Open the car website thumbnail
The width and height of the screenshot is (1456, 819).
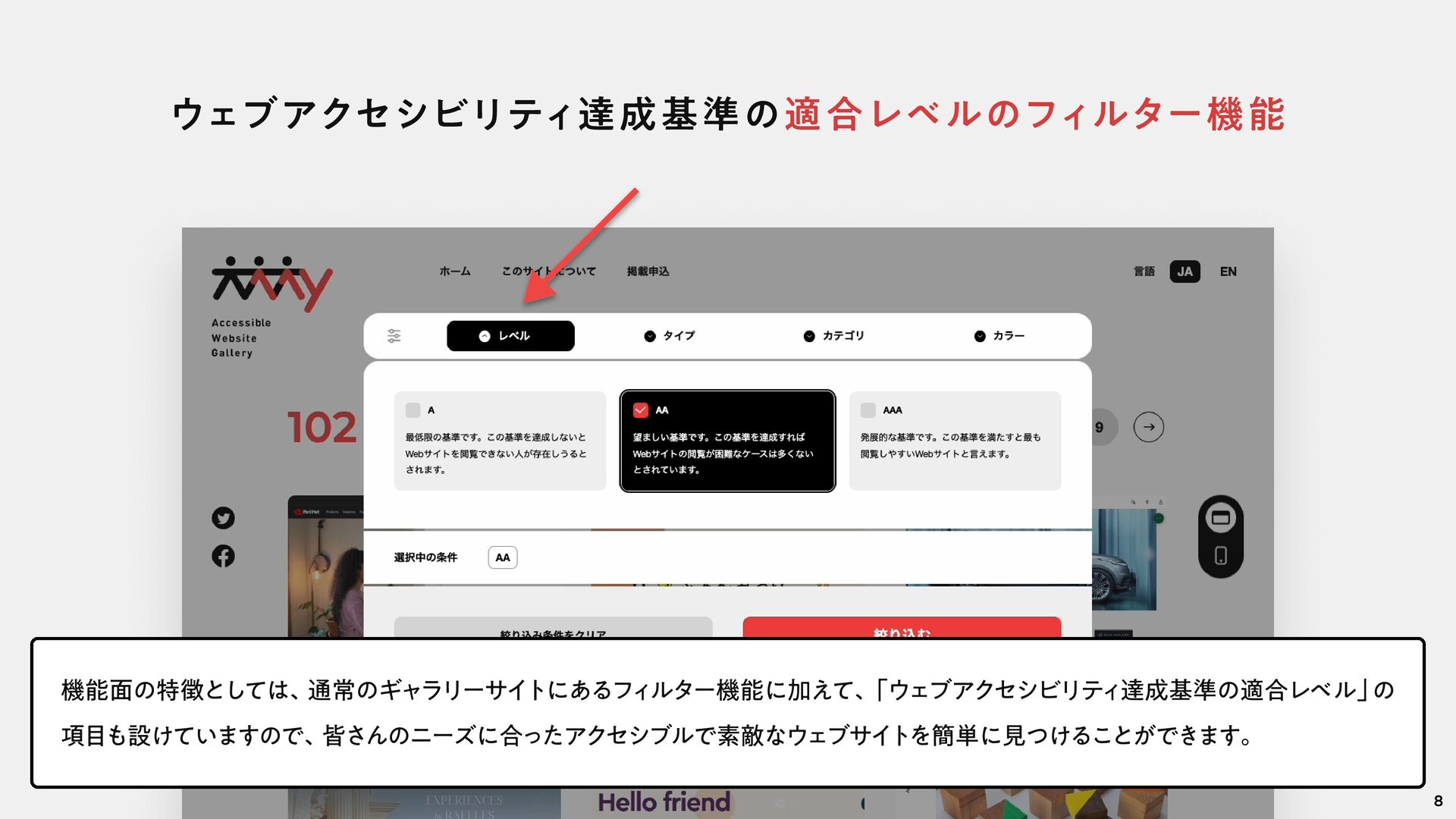point(1124,554)
